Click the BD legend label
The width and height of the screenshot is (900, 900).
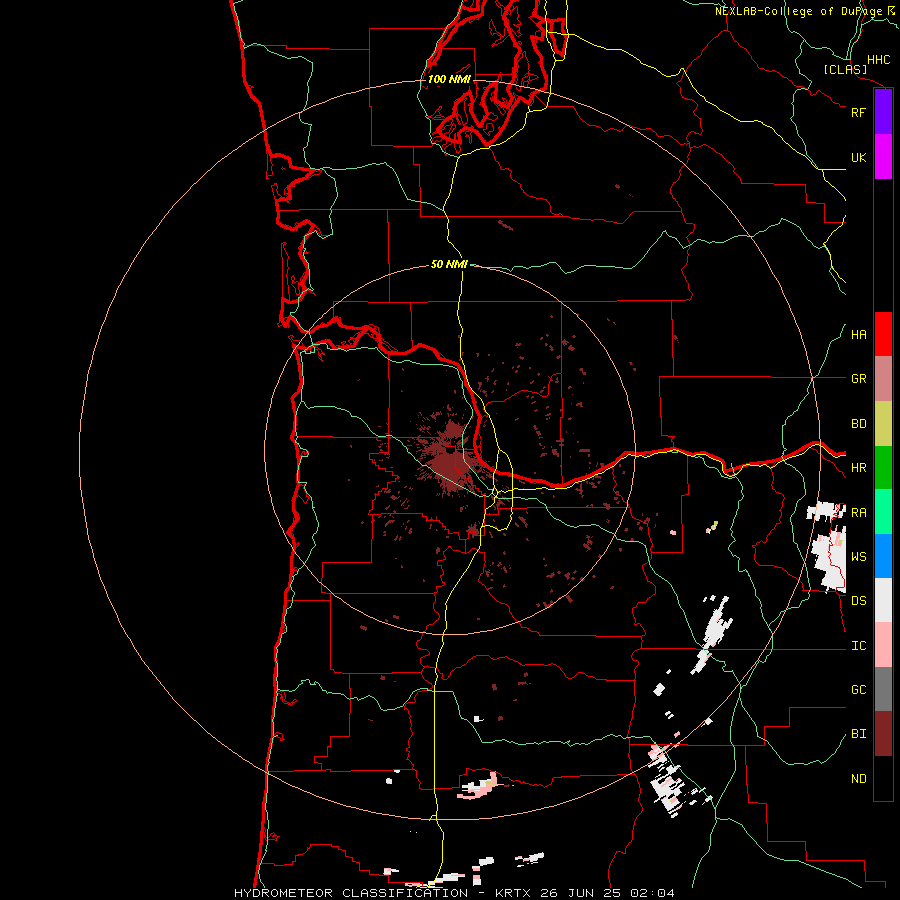click(858, 424)
